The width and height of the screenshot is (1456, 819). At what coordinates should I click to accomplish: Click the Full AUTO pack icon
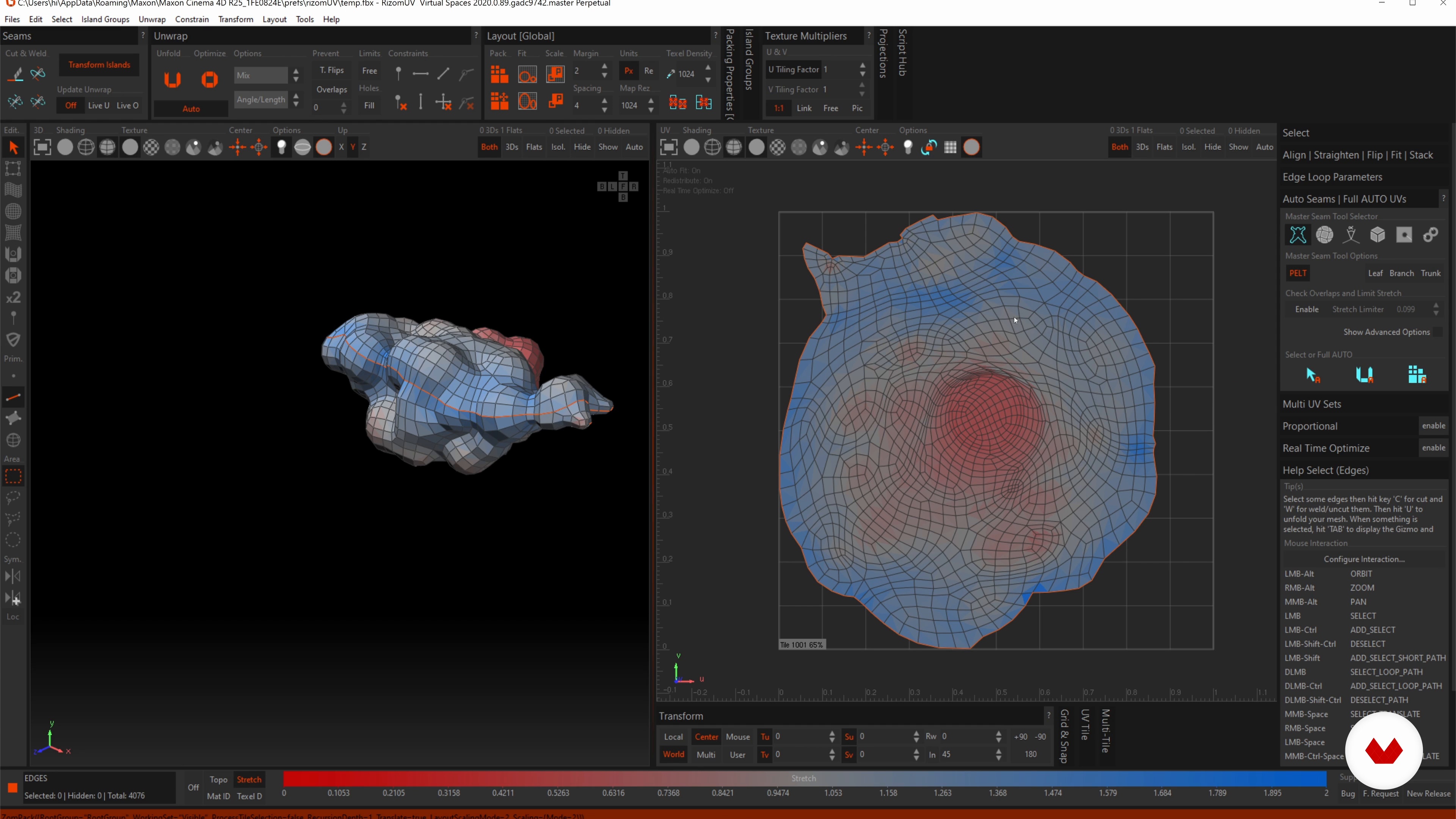coord(1417,375)
